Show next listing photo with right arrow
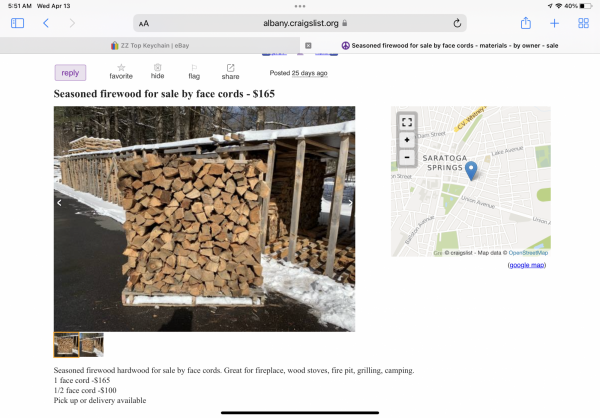Screen dimensions: 600x418 click(350, 203)
